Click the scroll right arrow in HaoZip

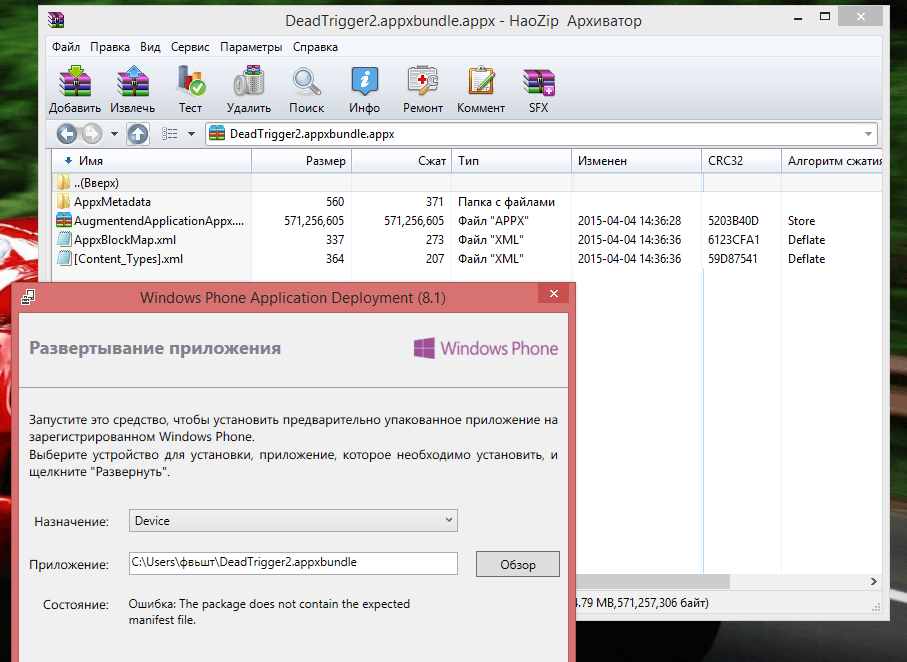873,581
